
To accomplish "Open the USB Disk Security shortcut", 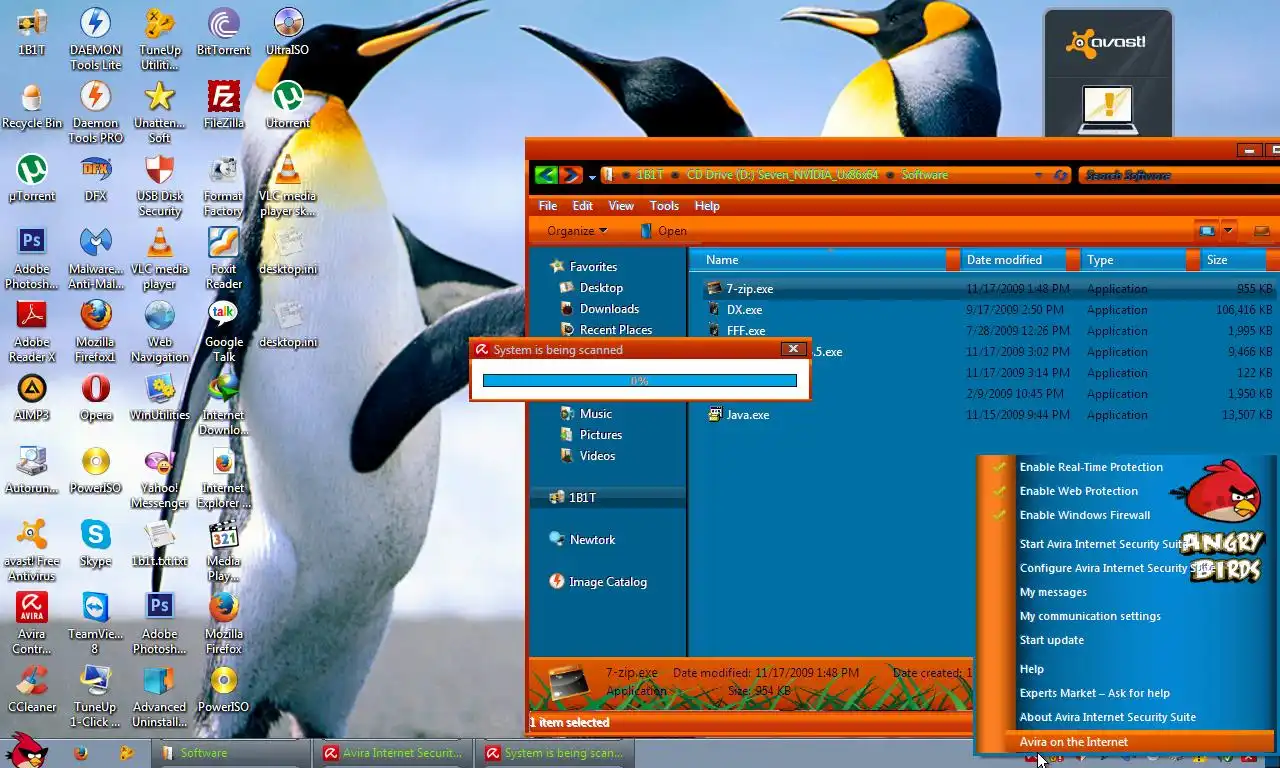I will pyautogui.click(x=159, y=185).
